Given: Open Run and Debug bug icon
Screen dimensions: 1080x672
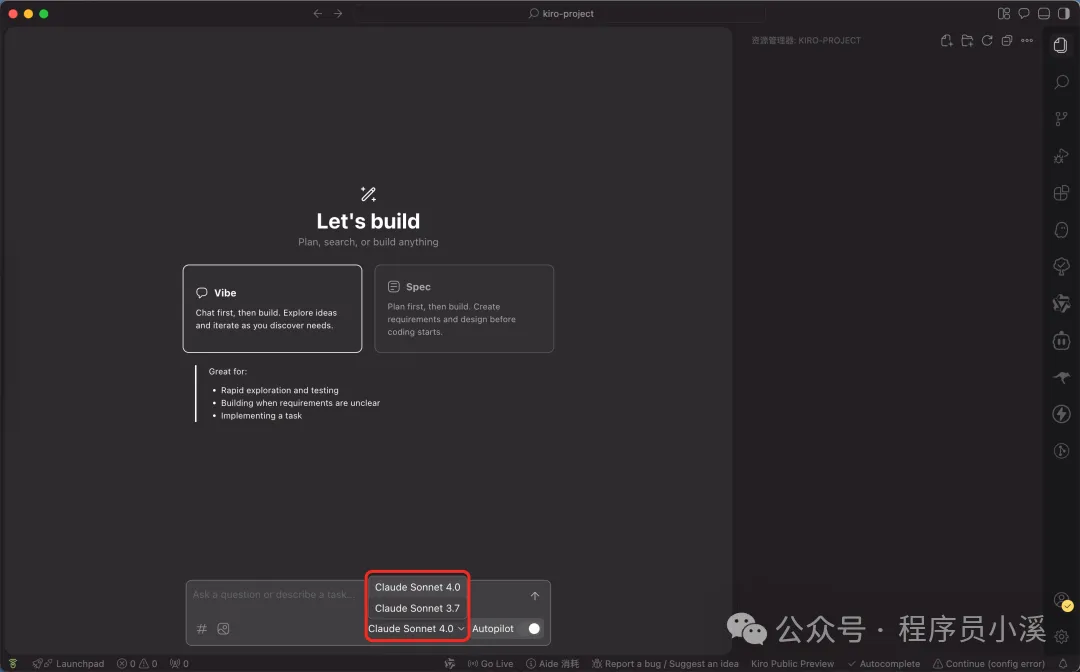Looking at the screenshot, I should point(1061,156).
